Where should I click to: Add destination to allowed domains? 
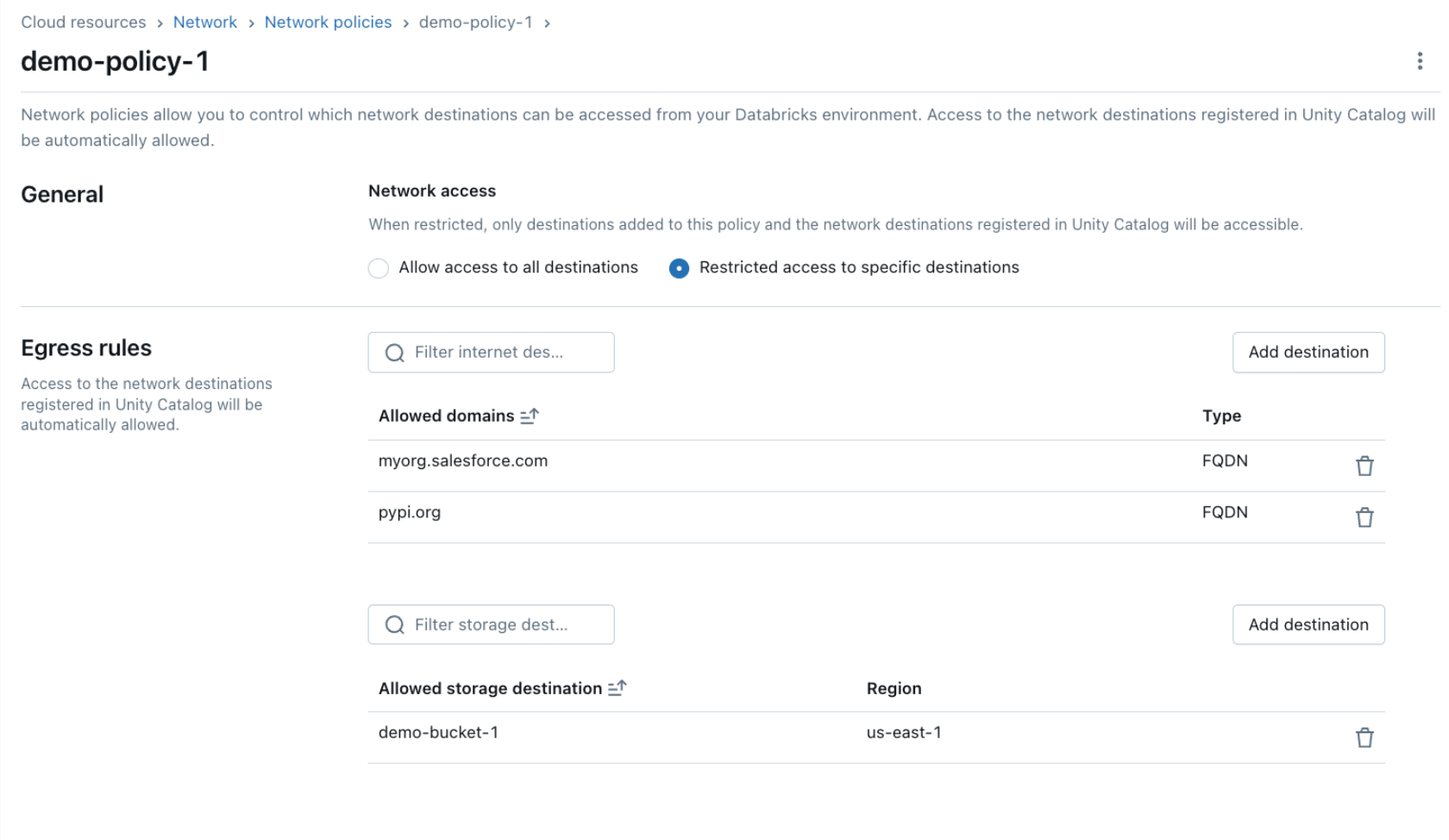pyautogui.click(x=1308, y=352)
